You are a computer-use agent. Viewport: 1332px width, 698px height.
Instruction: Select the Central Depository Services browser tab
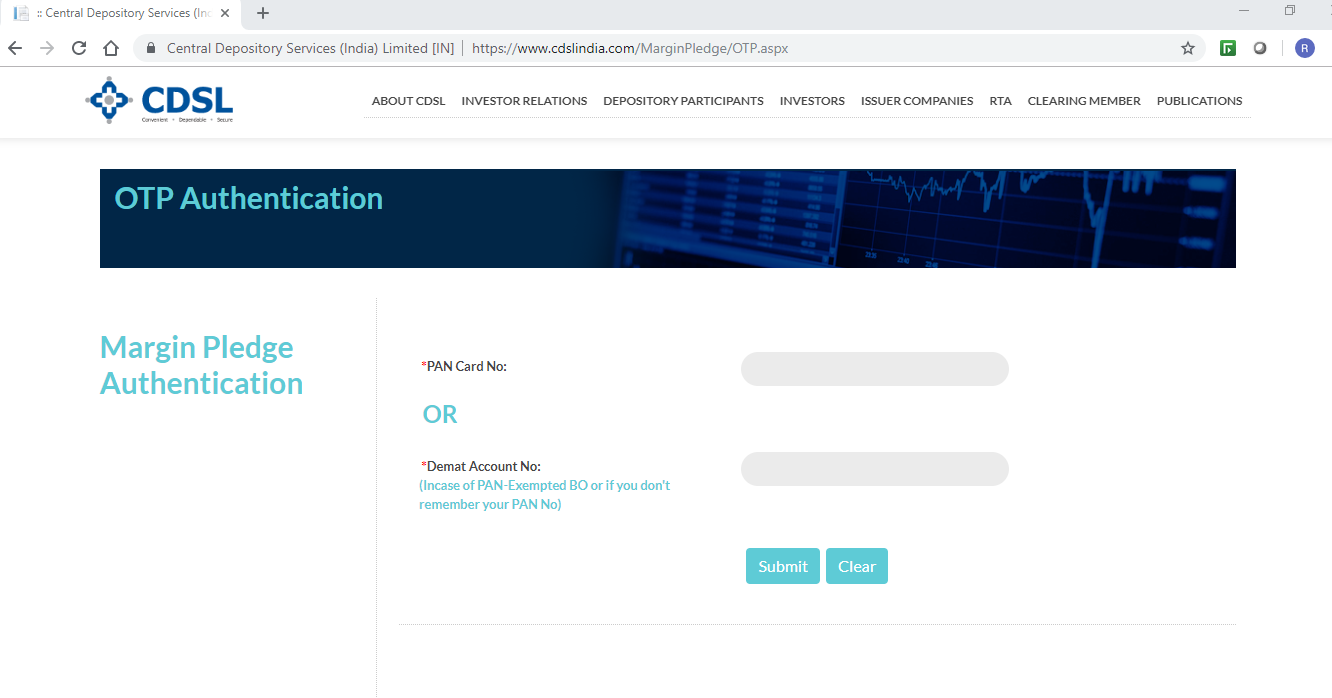(120, 13)
